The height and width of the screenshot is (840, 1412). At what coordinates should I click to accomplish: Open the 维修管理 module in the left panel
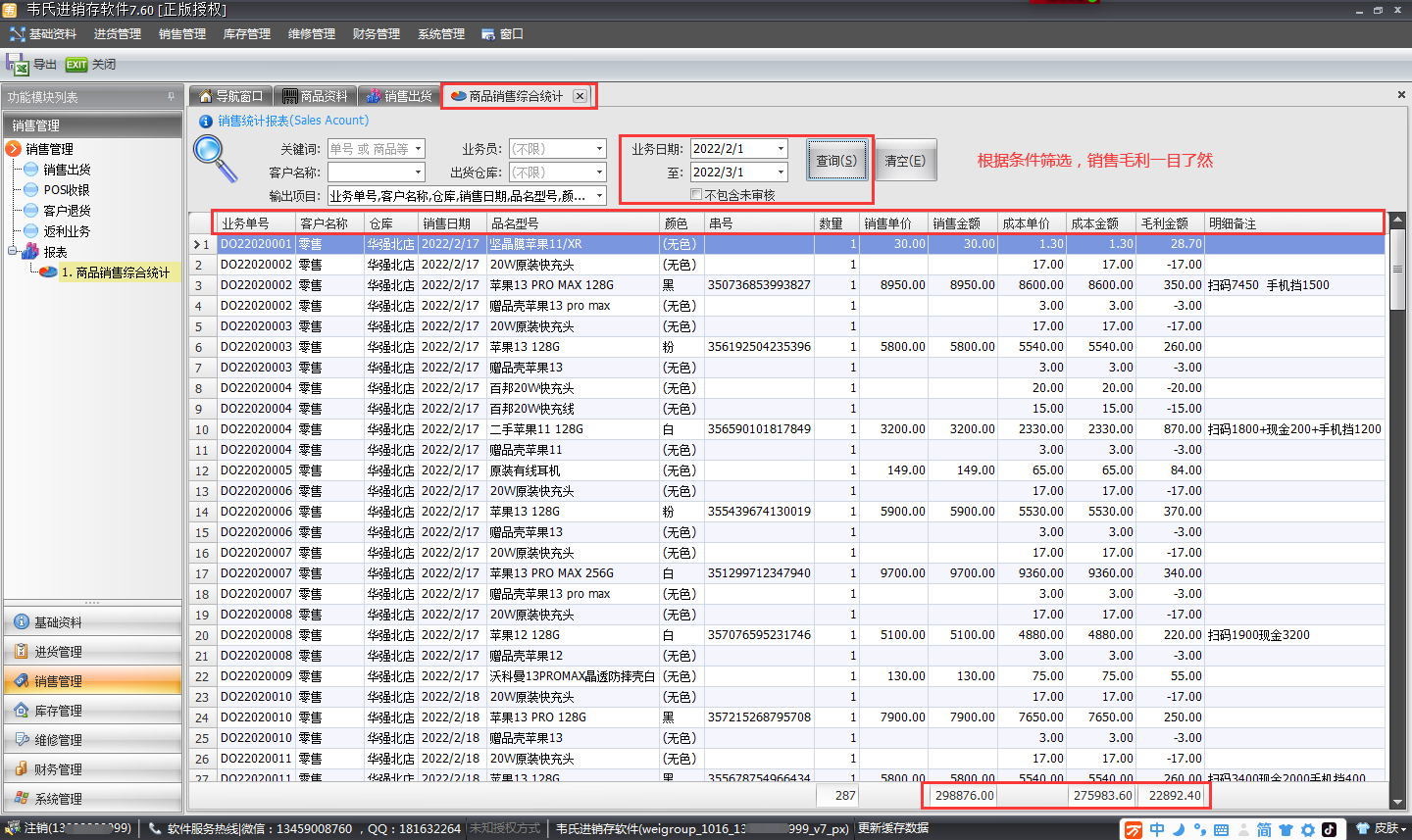pyautogui.click(x=93, y=740)
